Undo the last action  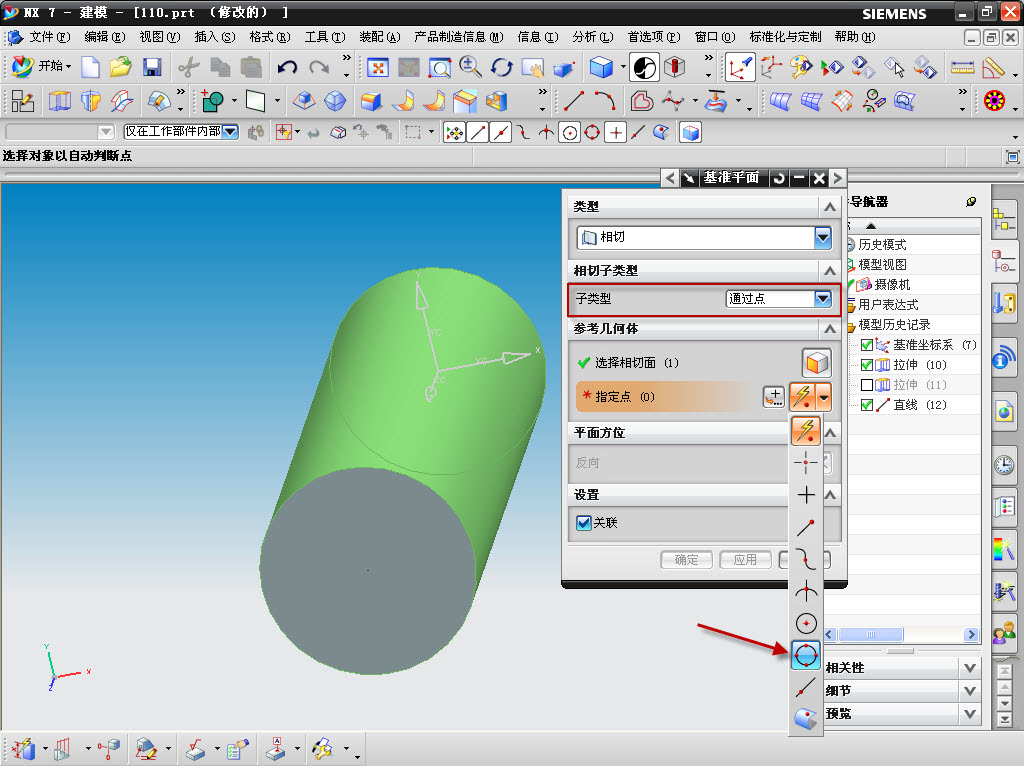(x=287, y=67)
